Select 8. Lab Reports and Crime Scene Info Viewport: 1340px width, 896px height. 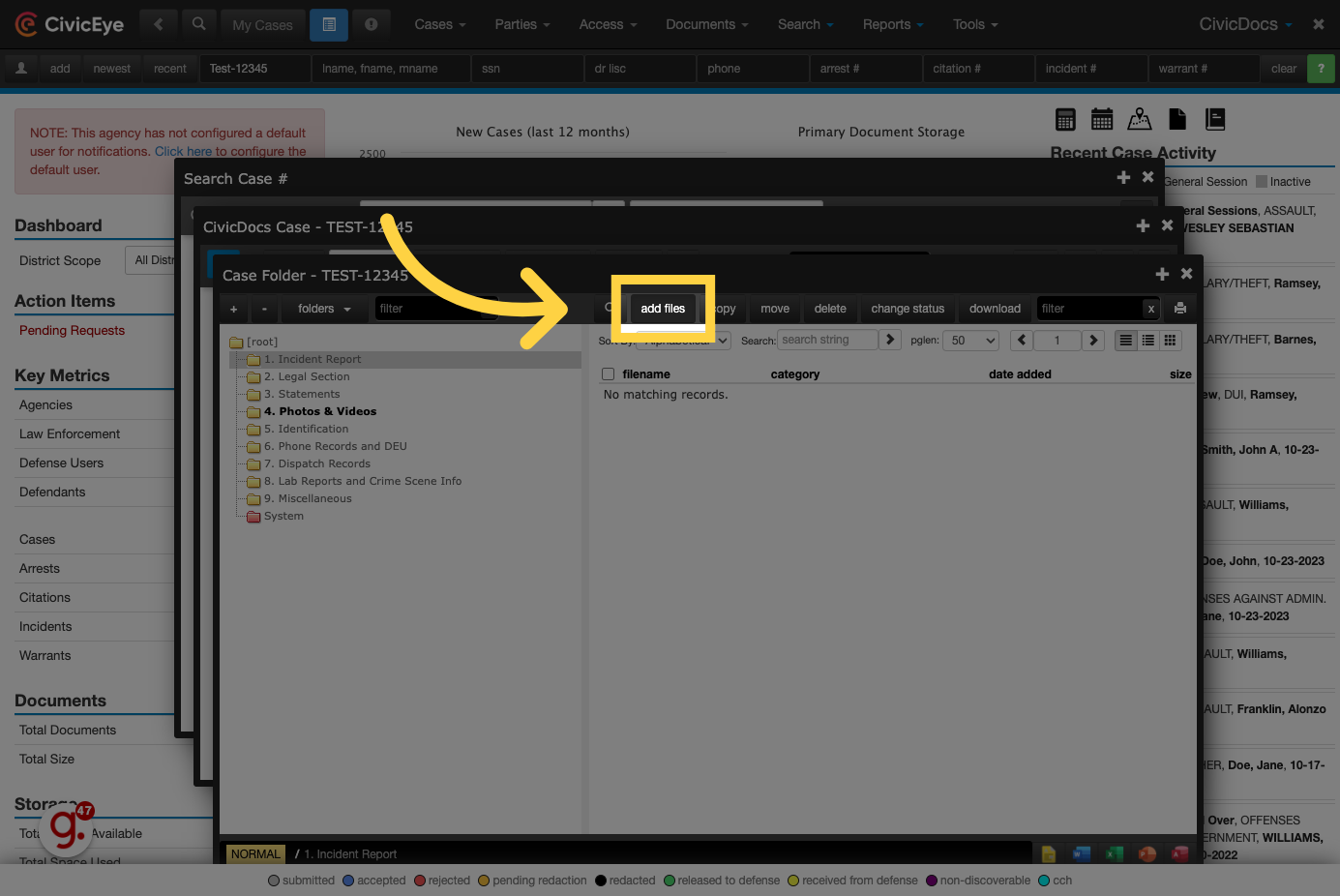363,481
